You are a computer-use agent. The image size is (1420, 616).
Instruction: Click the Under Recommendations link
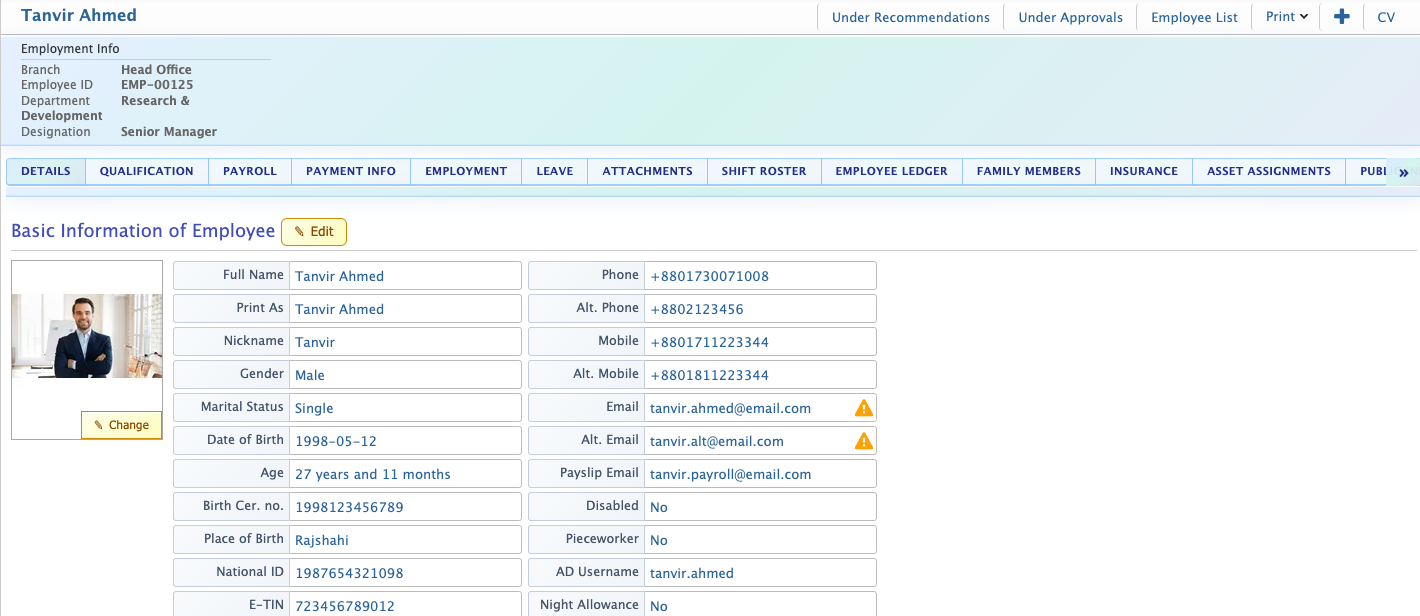click(x=911, y=17)
